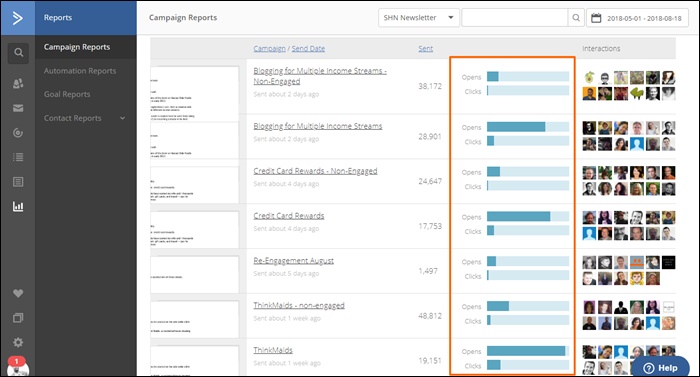Click the Interactions column header text

coord(601,49)
